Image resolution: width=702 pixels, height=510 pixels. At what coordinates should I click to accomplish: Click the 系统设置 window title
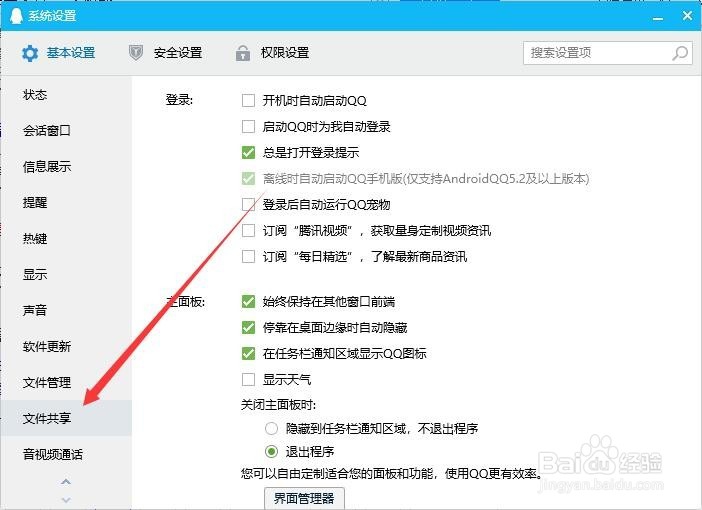pyautogui.click(x=52, y=16)
